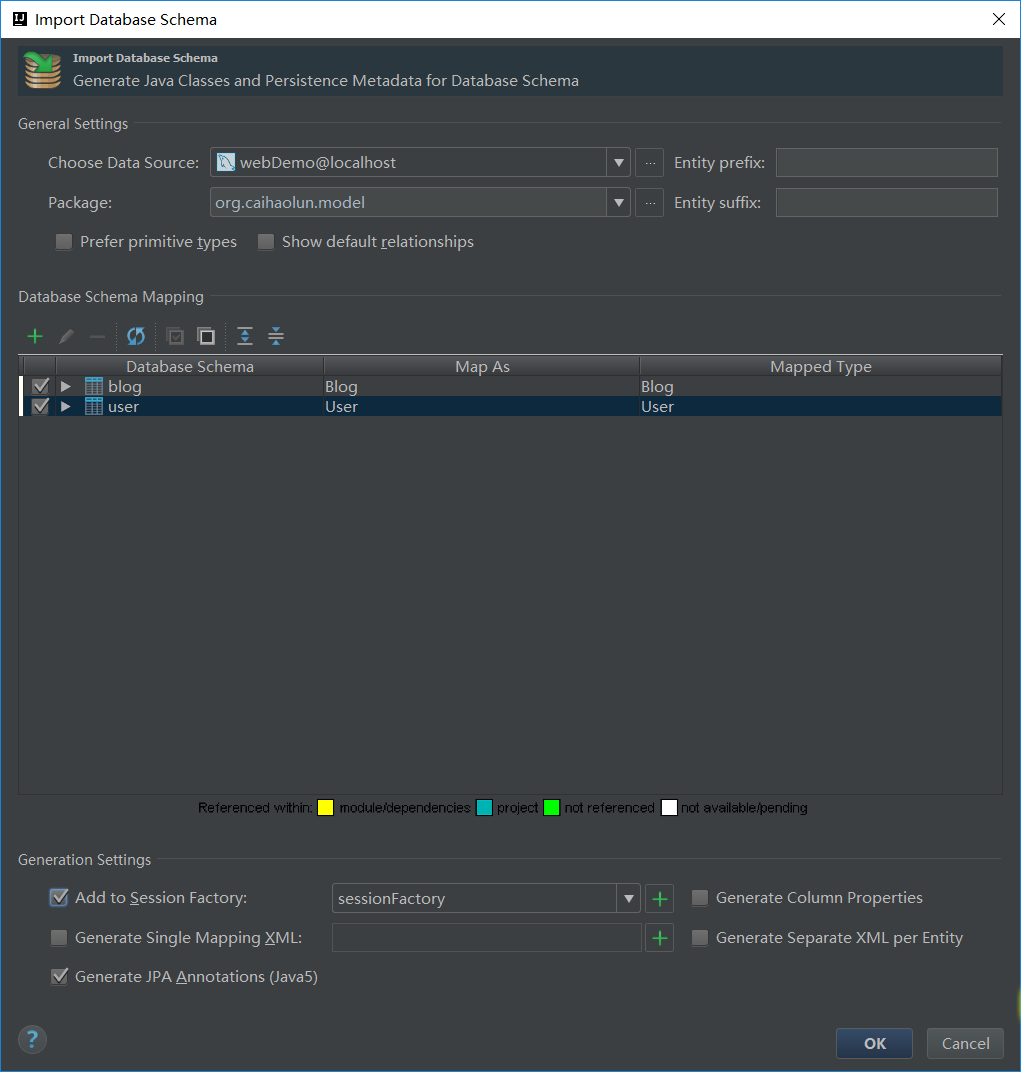Image resolution: width=1021 pixels, height=1072 pixels.
Task: Open the Choose Data Source dropdown
Action: pyautogui.click(x=618, y=163)
